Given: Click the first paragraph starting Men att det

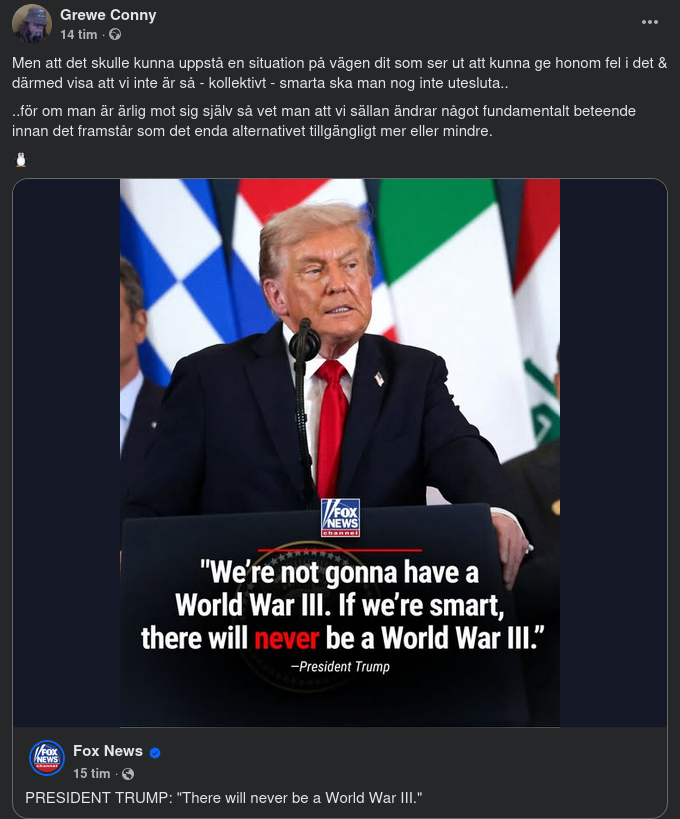Looking at the screenshot, I should [x=339, y=73].
